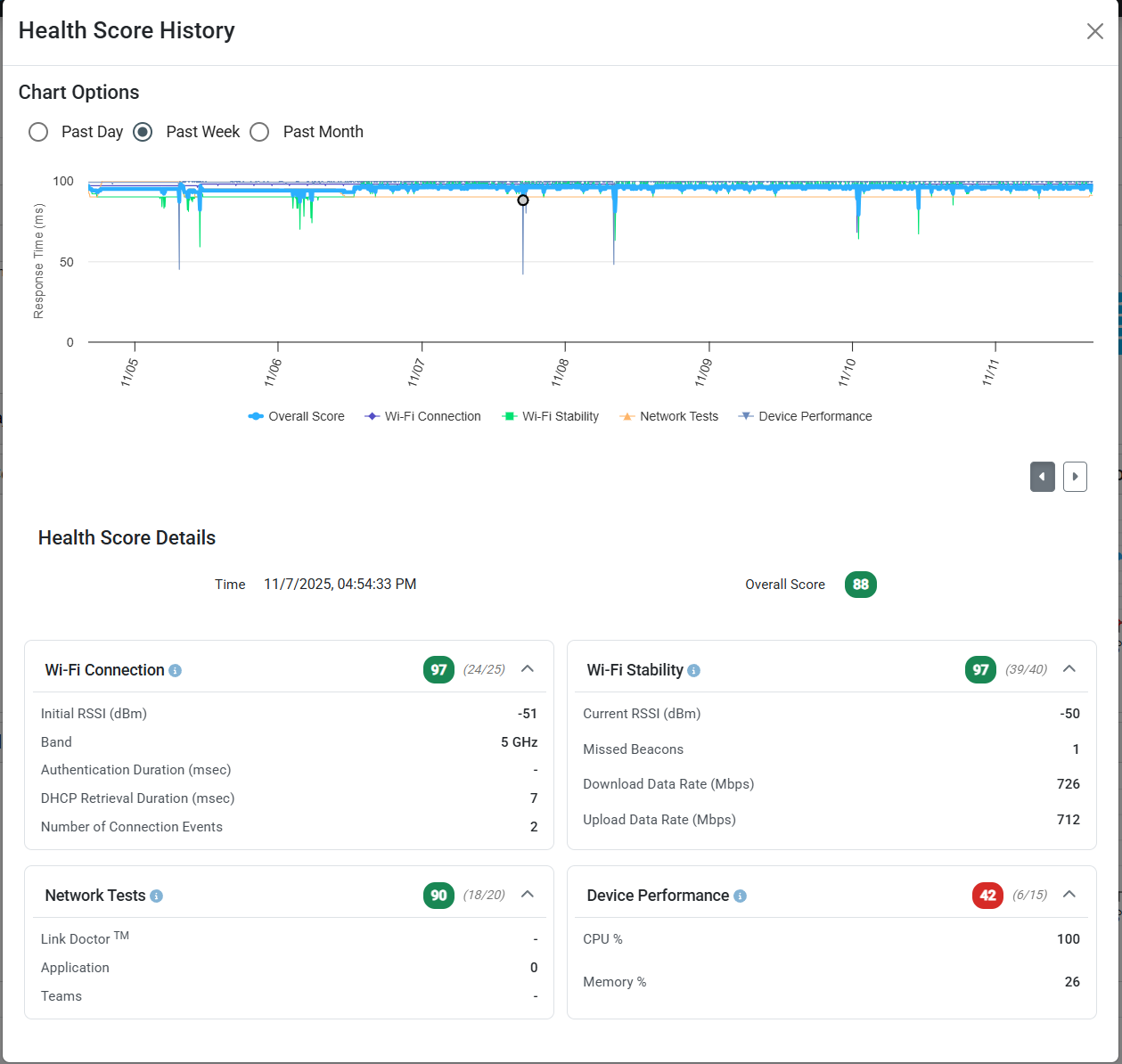Collapse the Device Performance panel

(x=1069, y=895)
